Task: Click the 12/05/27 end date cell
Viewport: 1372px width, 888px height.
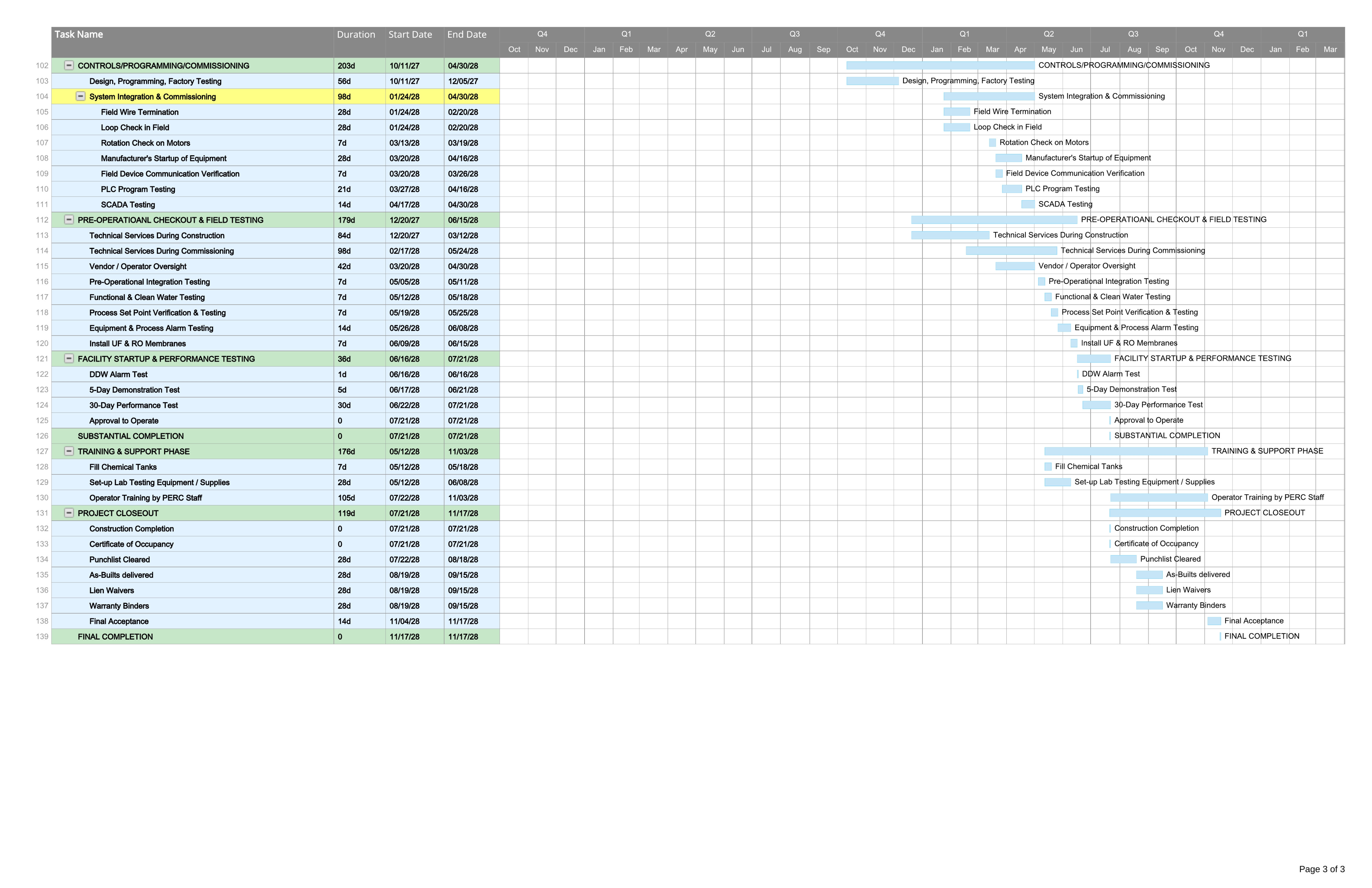Action: [x=471, y=81]
